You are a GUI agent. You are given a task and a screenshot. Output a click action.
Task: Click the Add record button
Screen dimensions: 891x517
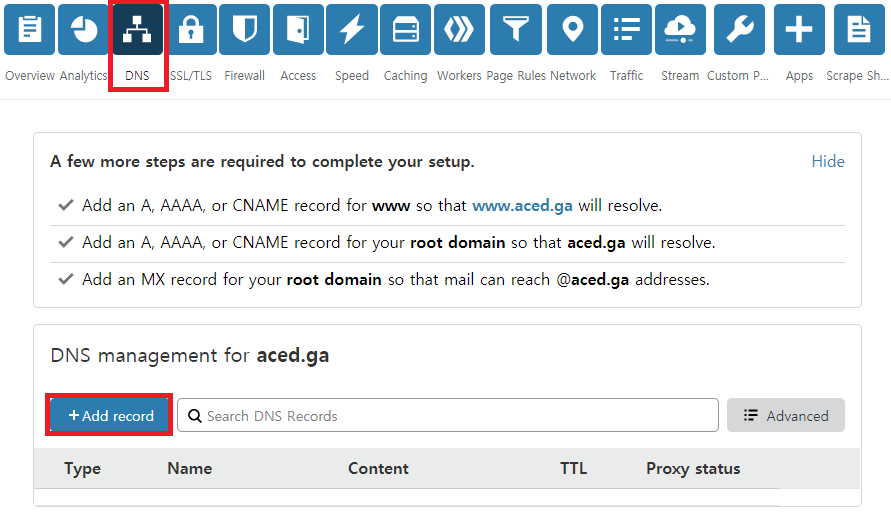pos(109,415)
